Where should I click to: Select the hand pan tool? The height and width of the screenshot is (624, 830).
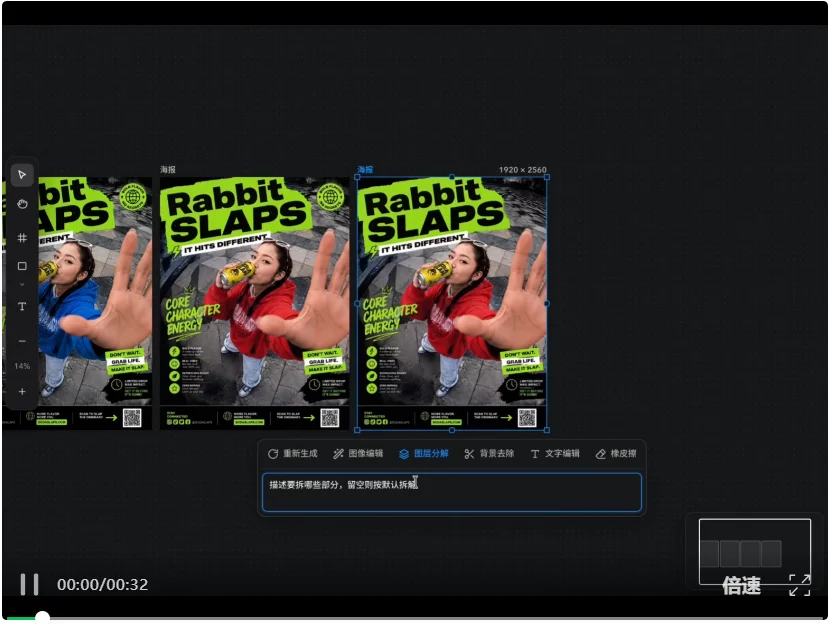coord(22,204)
